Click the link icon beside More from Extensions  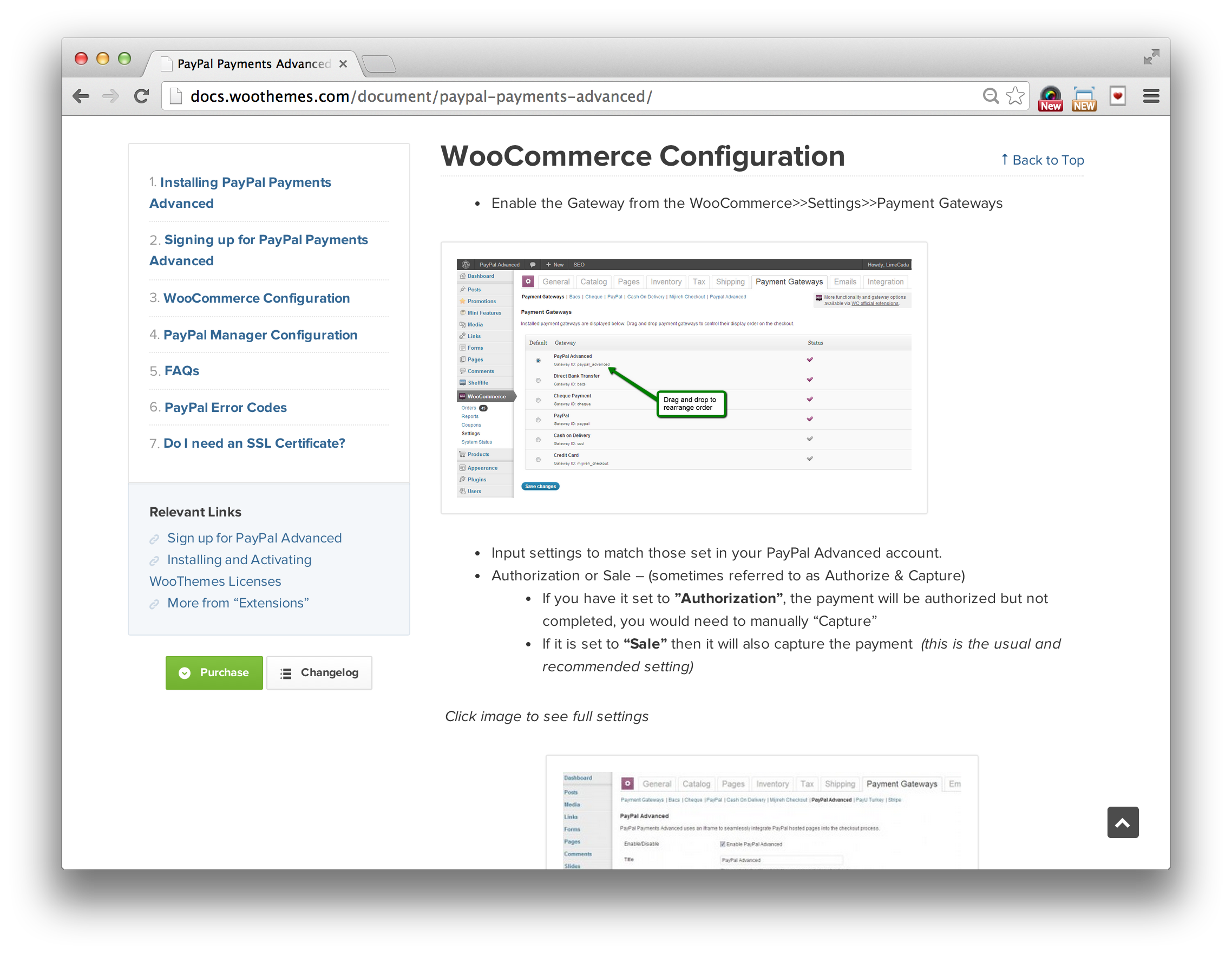[x=155, y=605]
